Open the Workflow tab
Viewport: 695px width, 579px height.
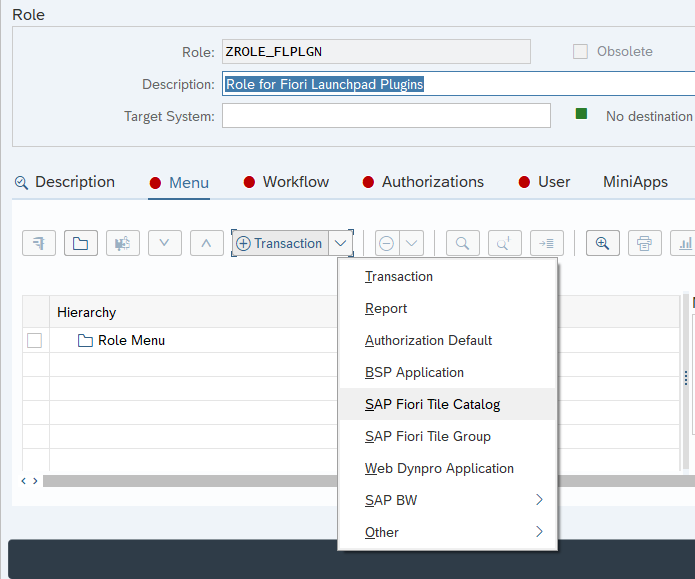[x=295, y=182]
